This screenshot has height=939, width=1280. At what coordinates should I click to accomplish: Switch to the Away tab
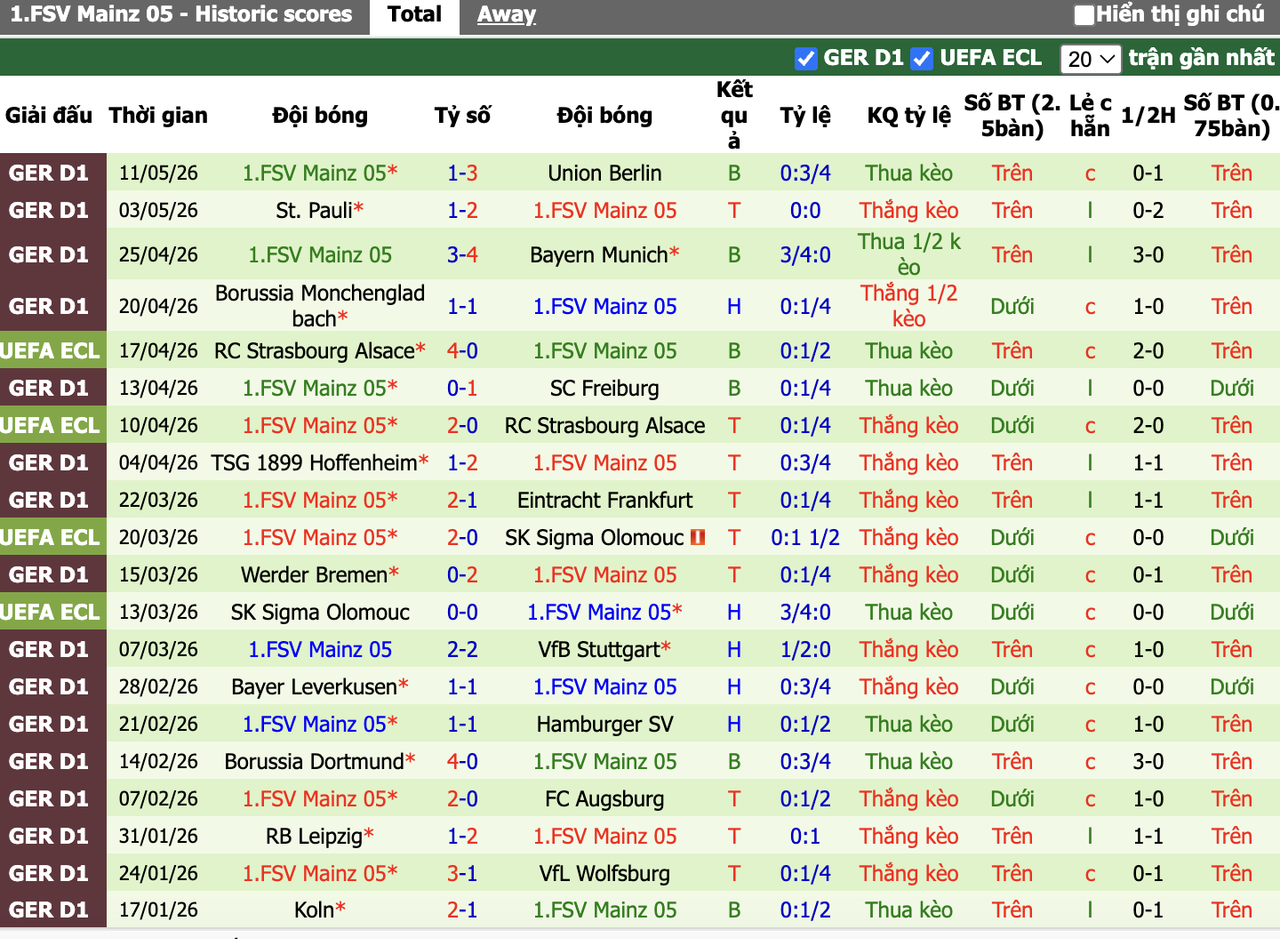click(x=506, y=15)
